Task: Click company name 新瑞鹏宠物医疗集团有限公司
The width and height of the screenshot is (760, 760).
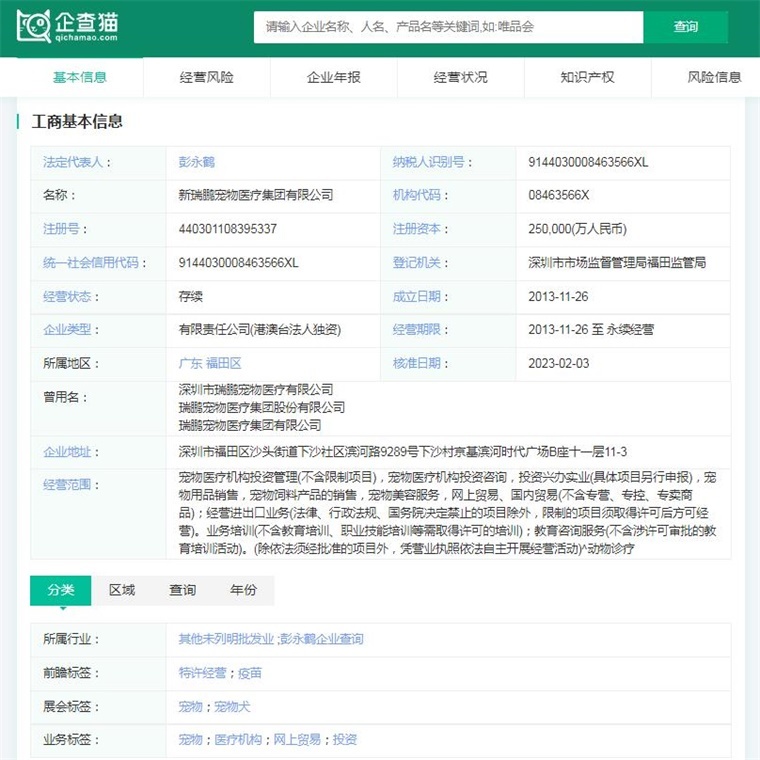Action: click(x=255, y=195)
